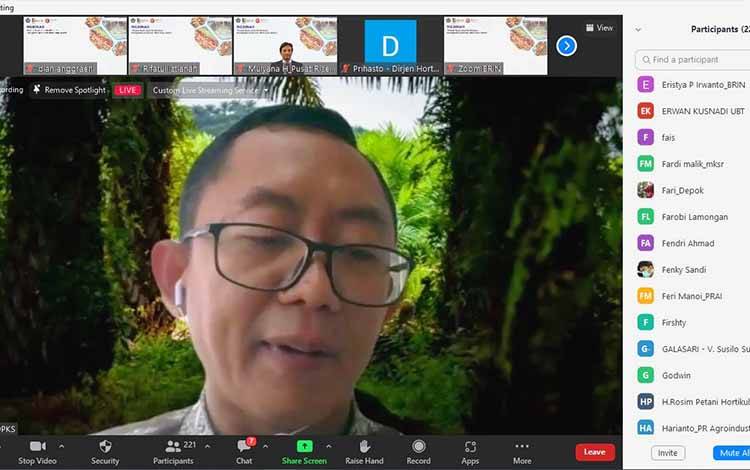Click Firshty avatar icon
750x470 pixels.
(645, 322)
